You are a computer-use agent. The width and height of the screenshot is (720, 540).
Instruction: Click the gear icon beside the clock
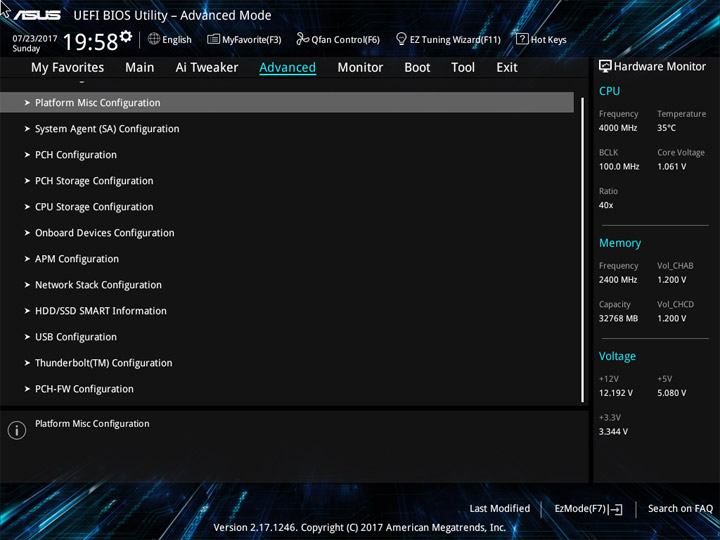coord(126,36)
